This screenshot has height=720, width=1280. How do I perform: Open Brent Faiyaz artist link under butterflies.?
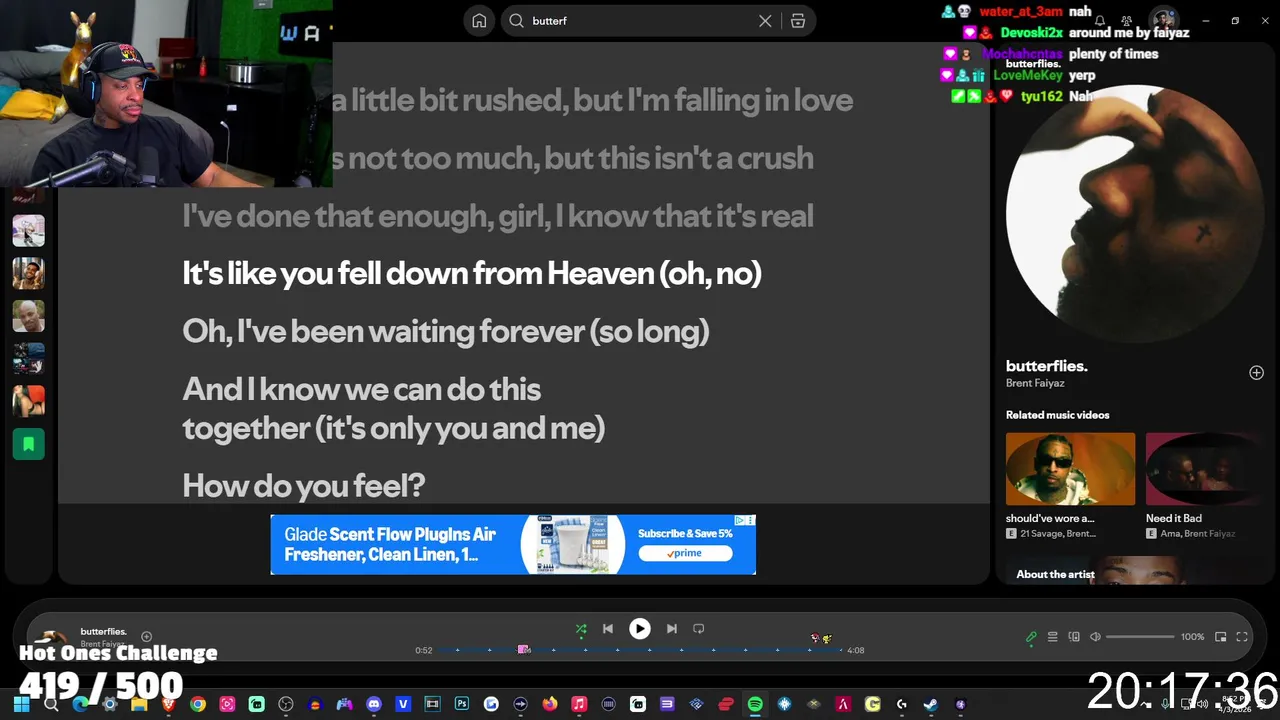coord(1035,383)
